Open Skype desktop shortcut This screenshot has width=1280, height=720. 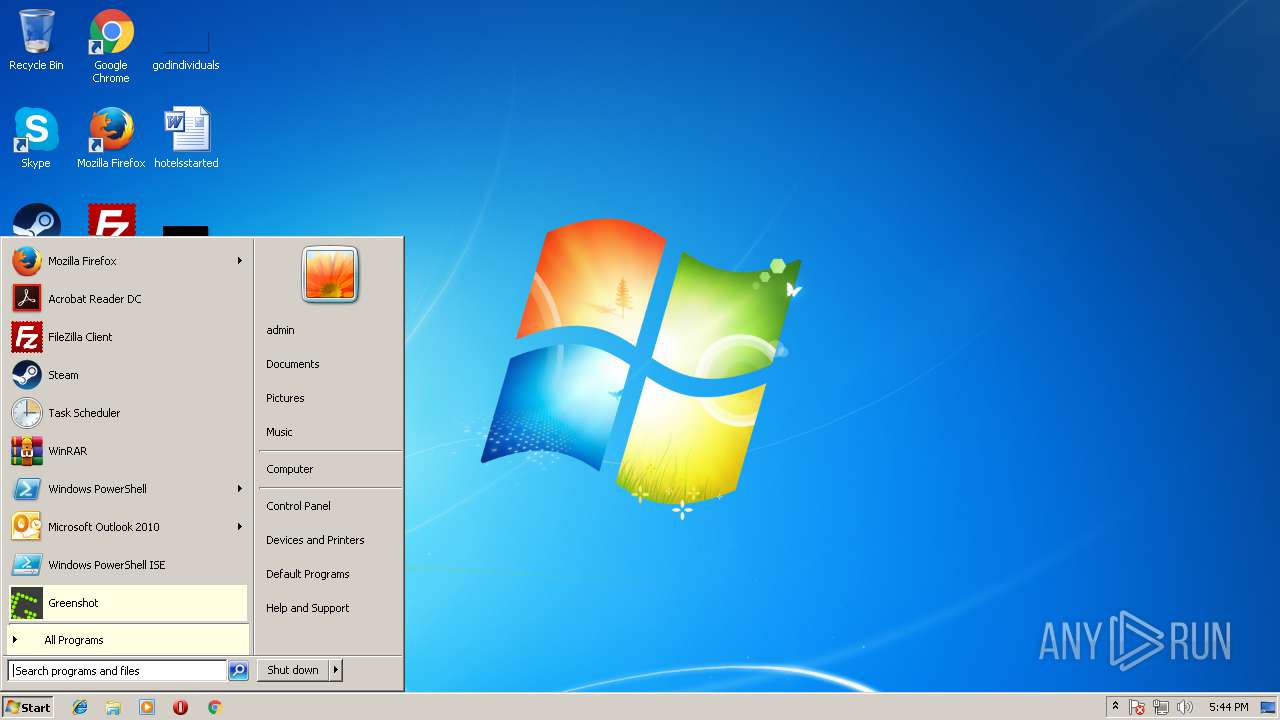pyautogui.click(x=36, y=138)
